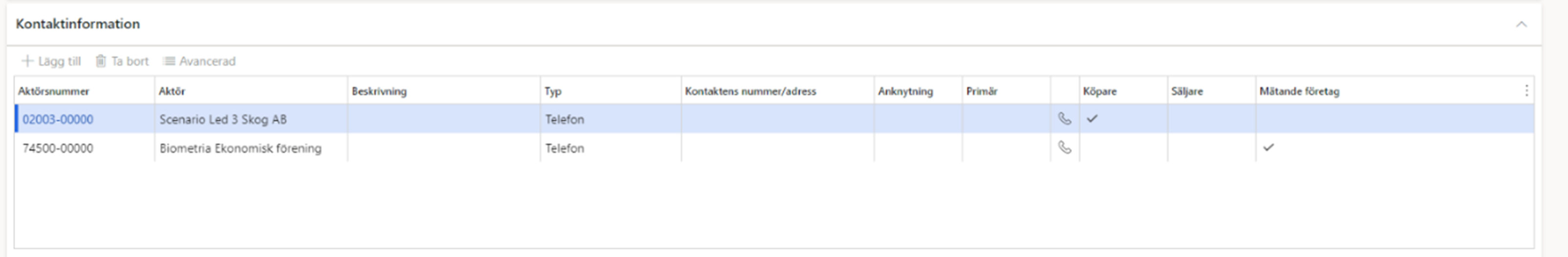Image resolution: width=1568 pixels, height=257 pixels.
Task: Open the grid options three-dot menu
Action: tap(1526, 91)
